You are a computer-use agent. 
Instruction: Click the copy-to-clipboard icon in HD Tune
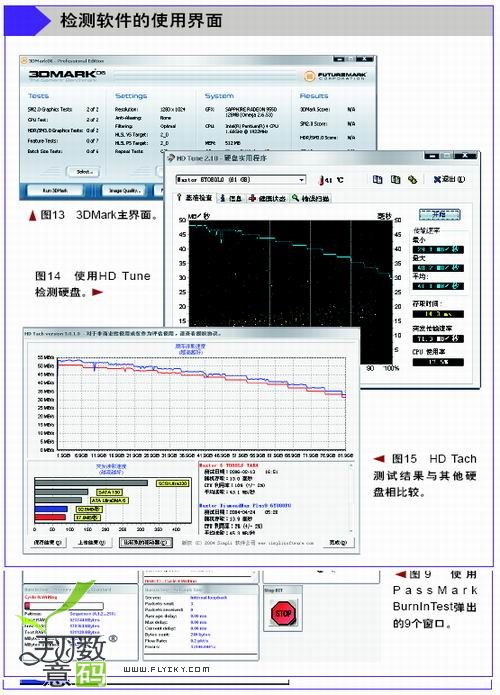click(x=377, y=179)
